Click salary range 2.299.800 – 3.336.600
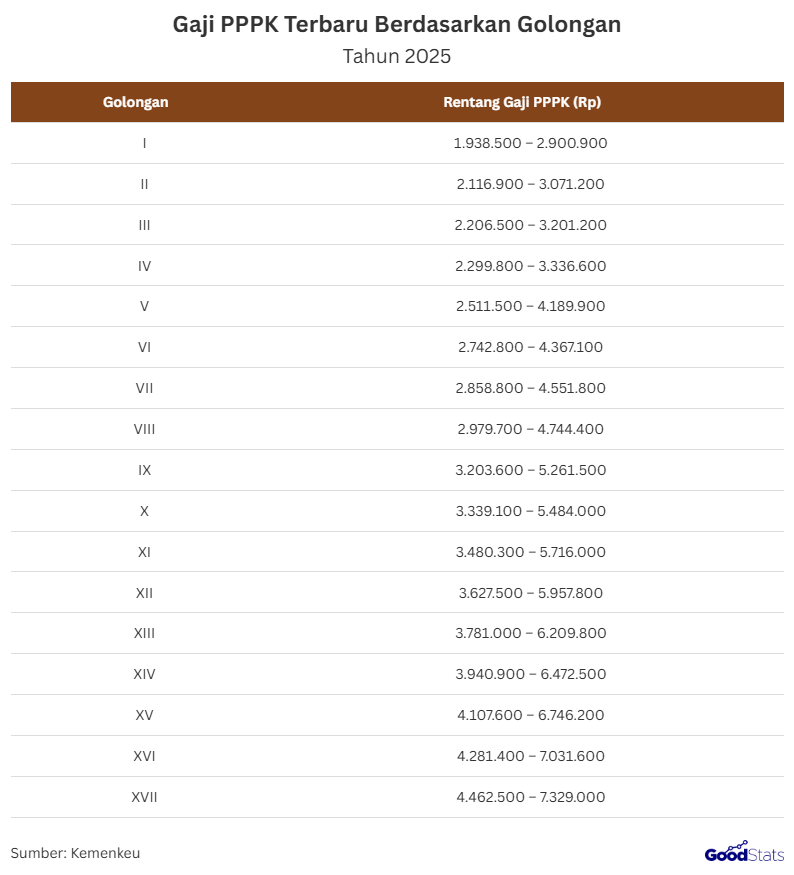 point(530,266)
